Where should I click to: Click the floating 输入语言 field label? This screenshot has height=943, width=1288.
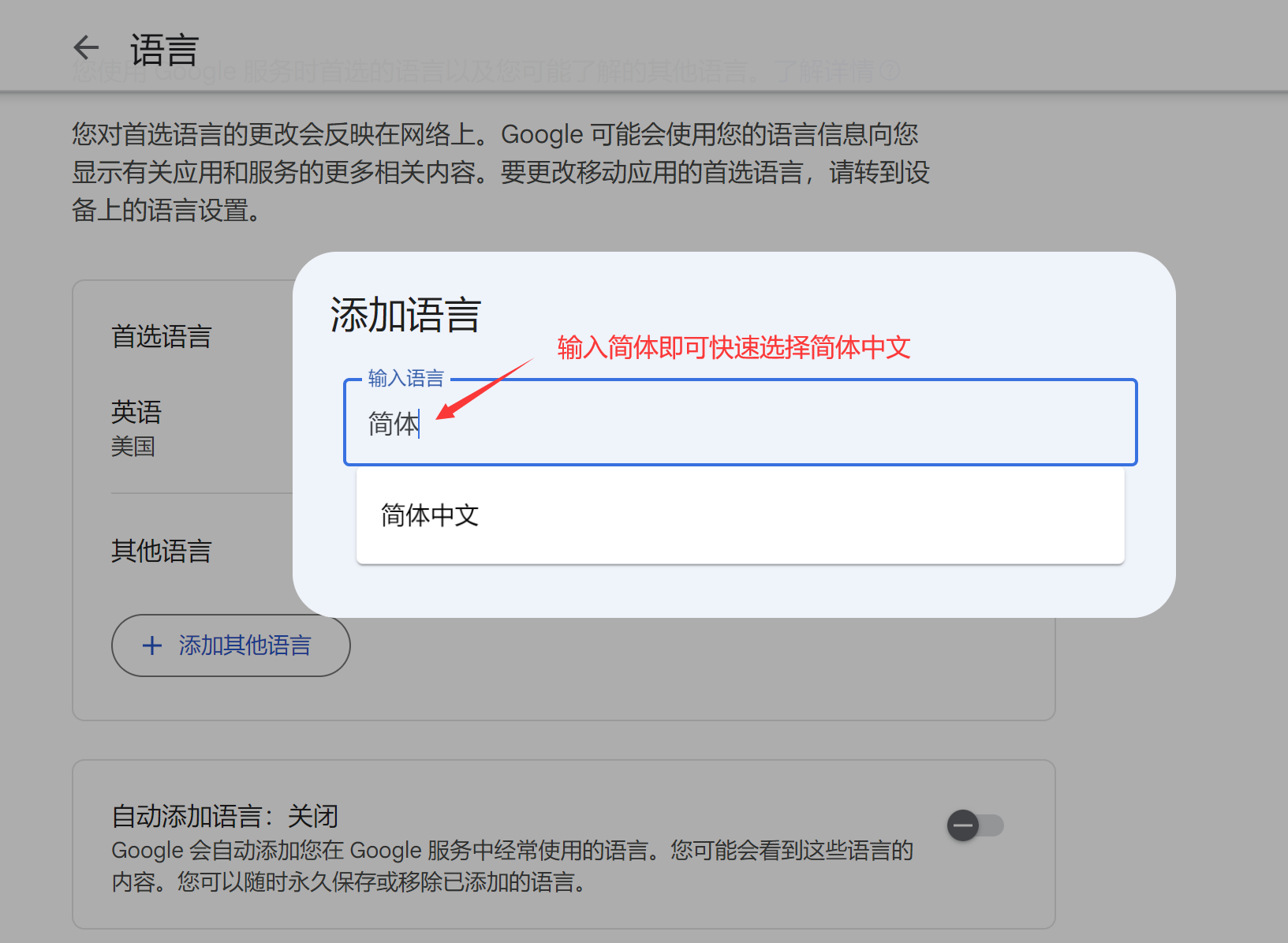pyautogui.click(x=405, y=379)
